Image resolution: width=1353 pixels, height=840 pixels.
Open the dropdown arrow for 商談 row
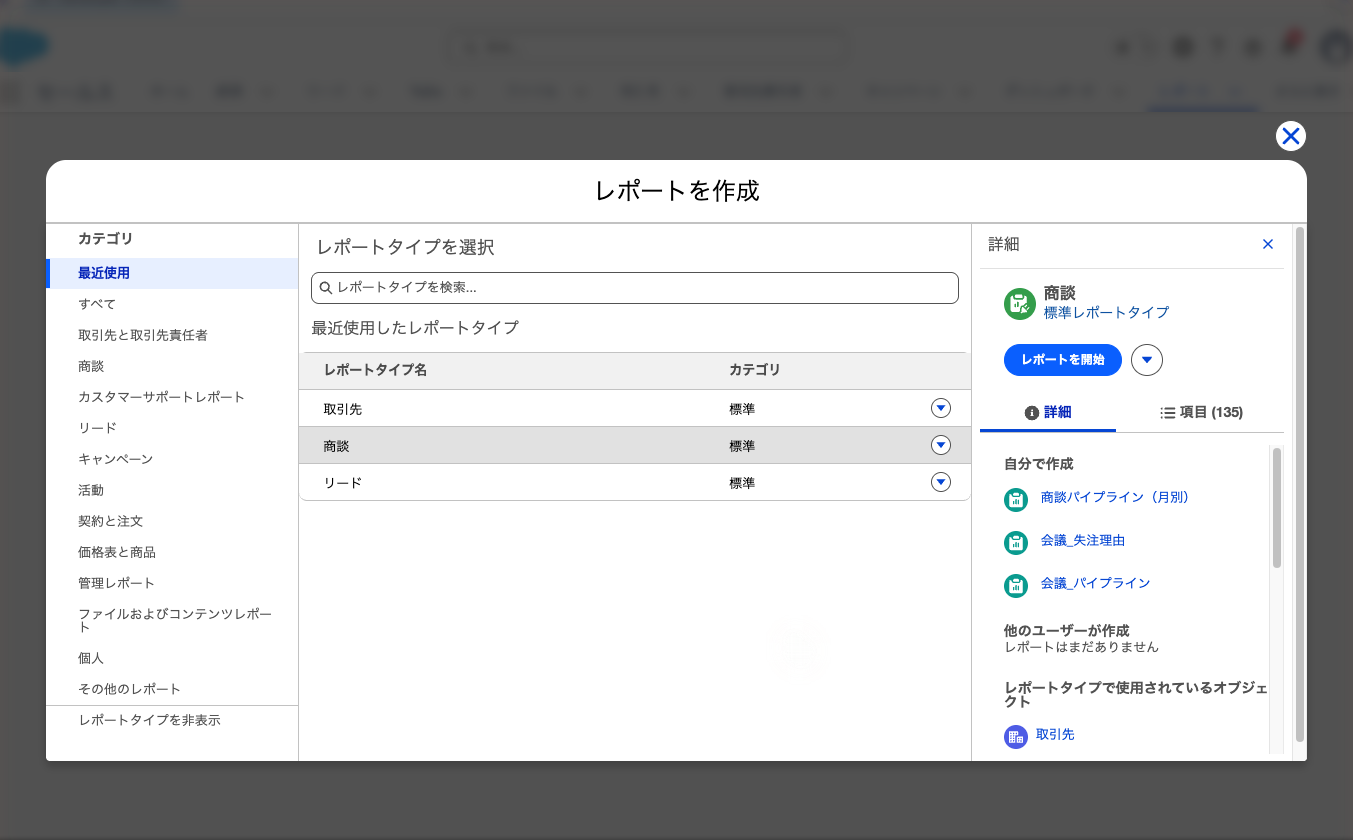pos(941,445)
